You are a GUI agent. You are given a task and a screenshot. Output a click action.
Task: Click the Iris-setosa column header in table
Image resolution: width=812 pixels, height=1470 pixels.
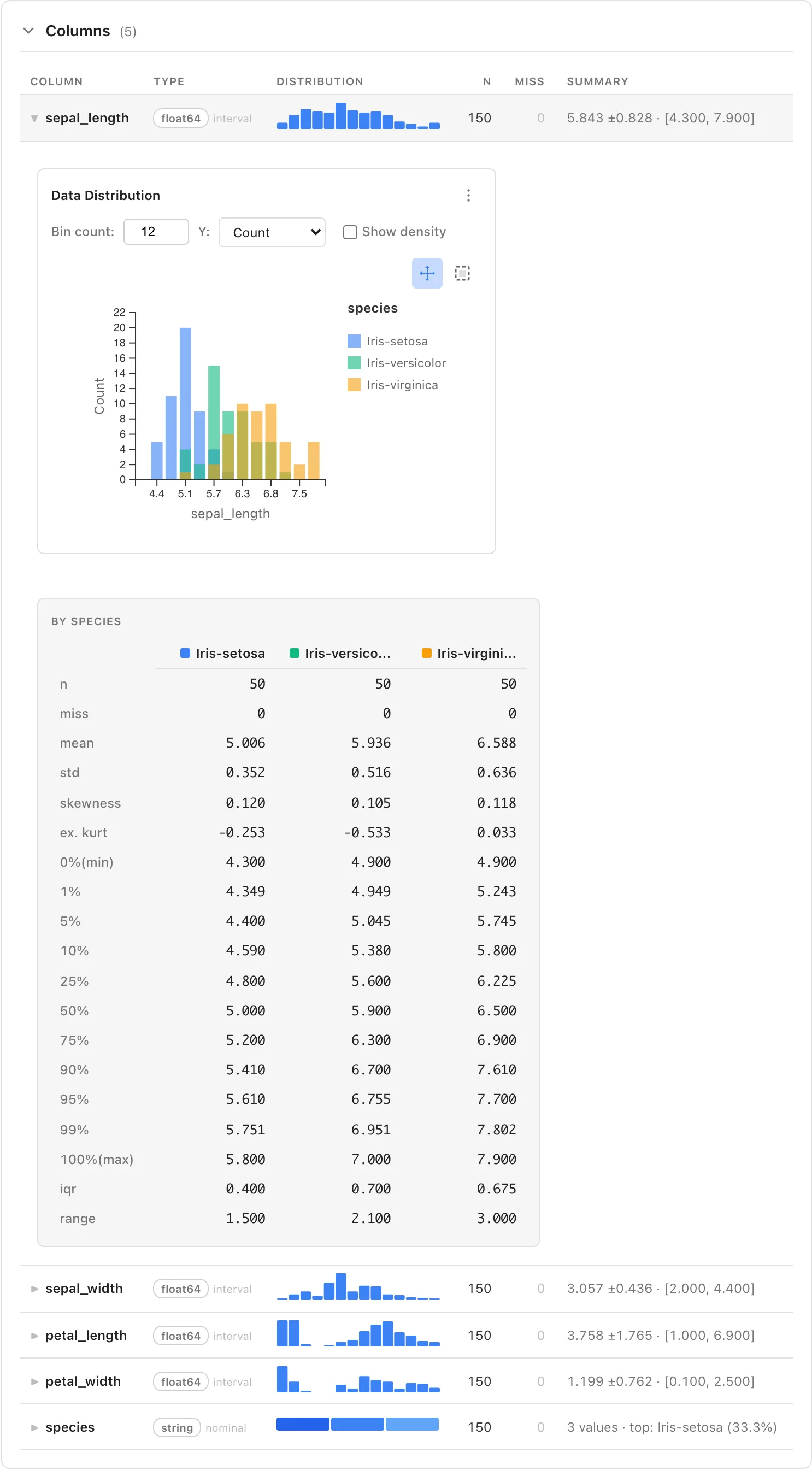pyautogui.click(x=222, y=654)
